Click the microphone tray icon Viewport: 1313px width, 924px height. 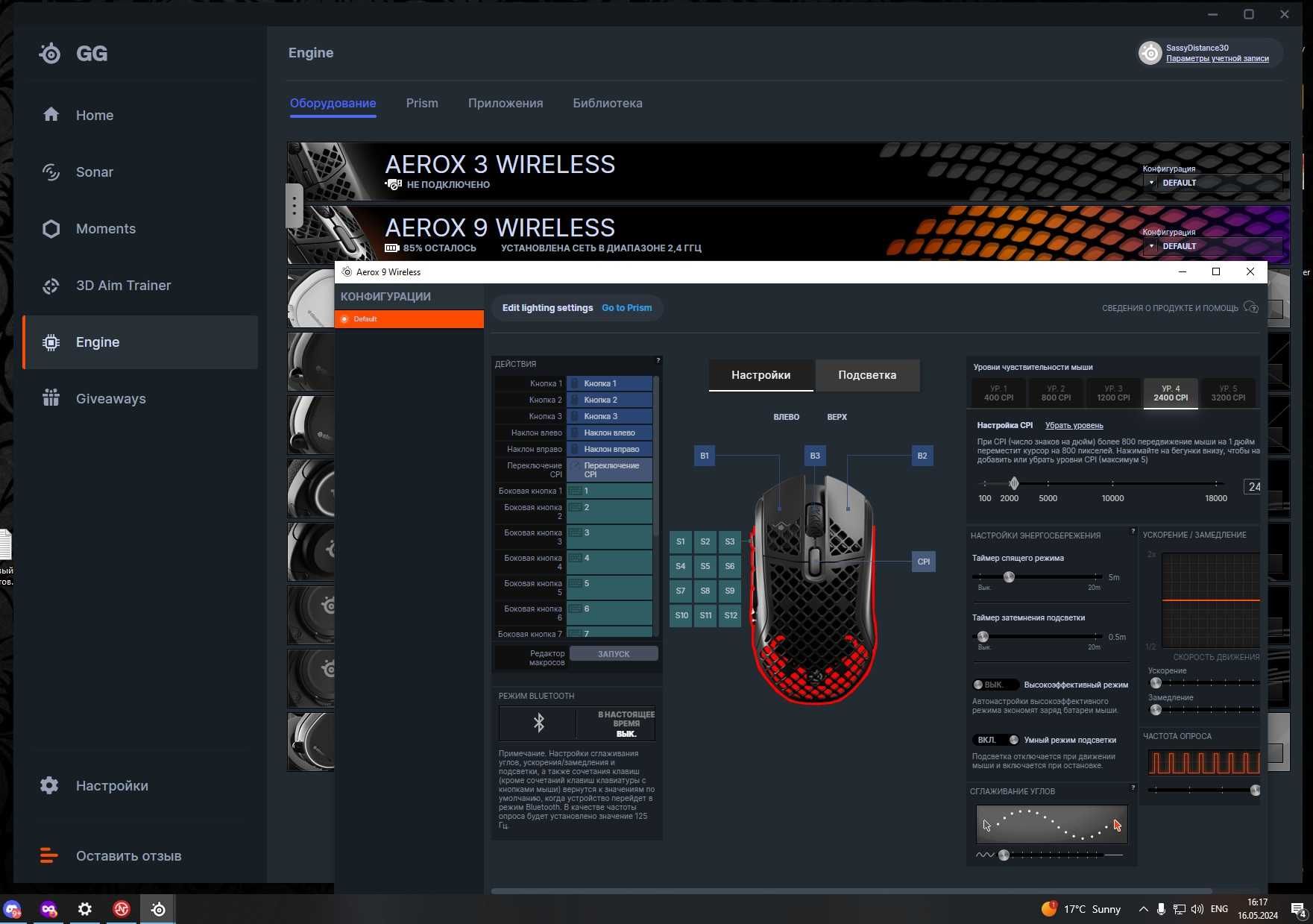tap(1161, 909)
